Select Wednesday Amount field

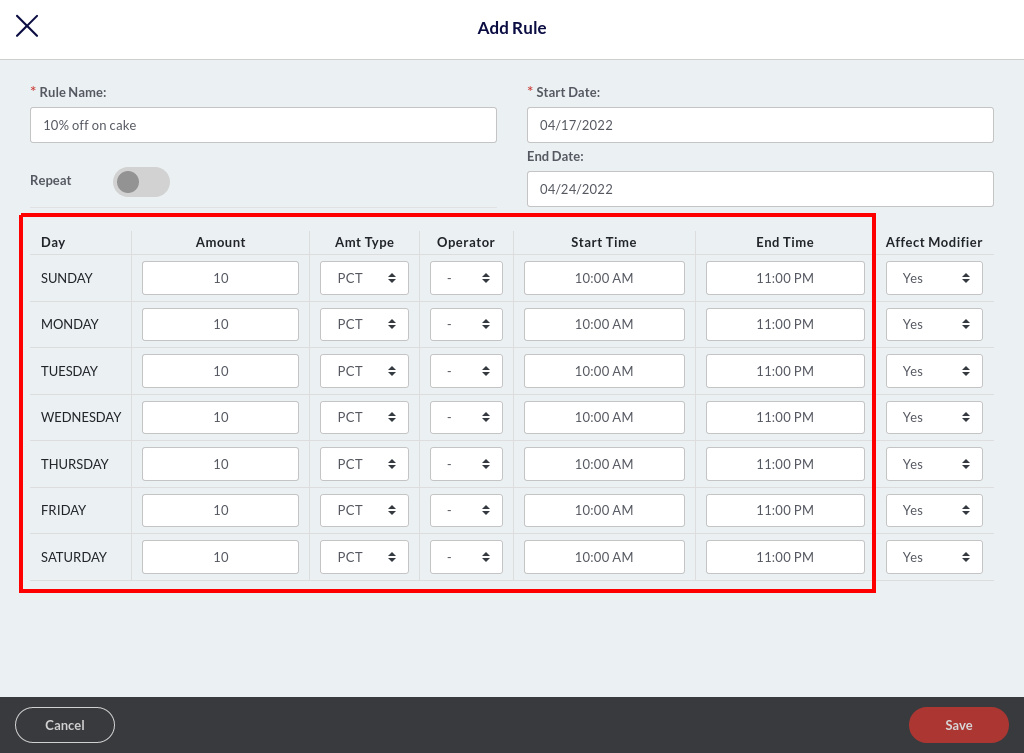[220, 417]
